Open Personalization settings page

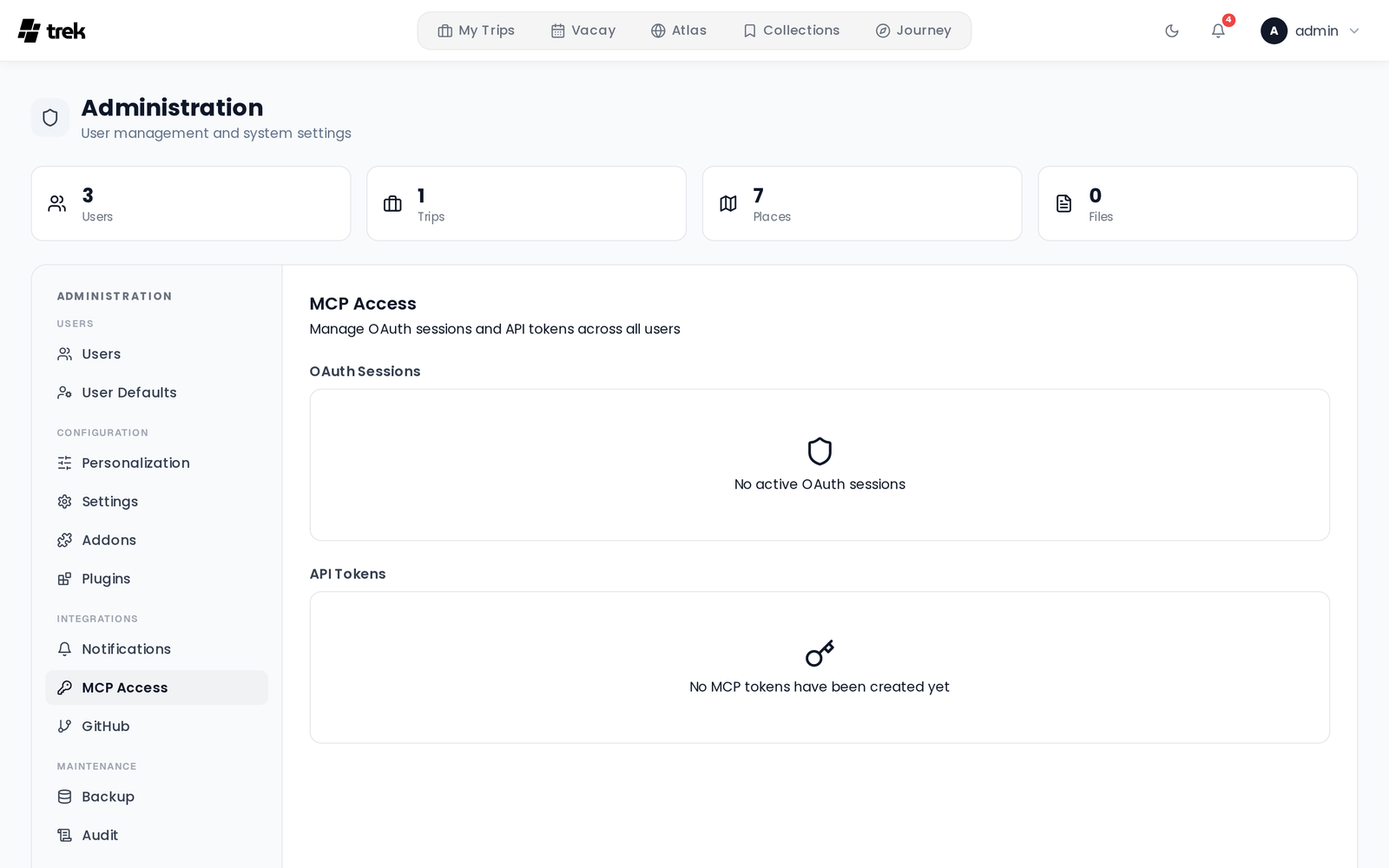(x=156, y=464)
